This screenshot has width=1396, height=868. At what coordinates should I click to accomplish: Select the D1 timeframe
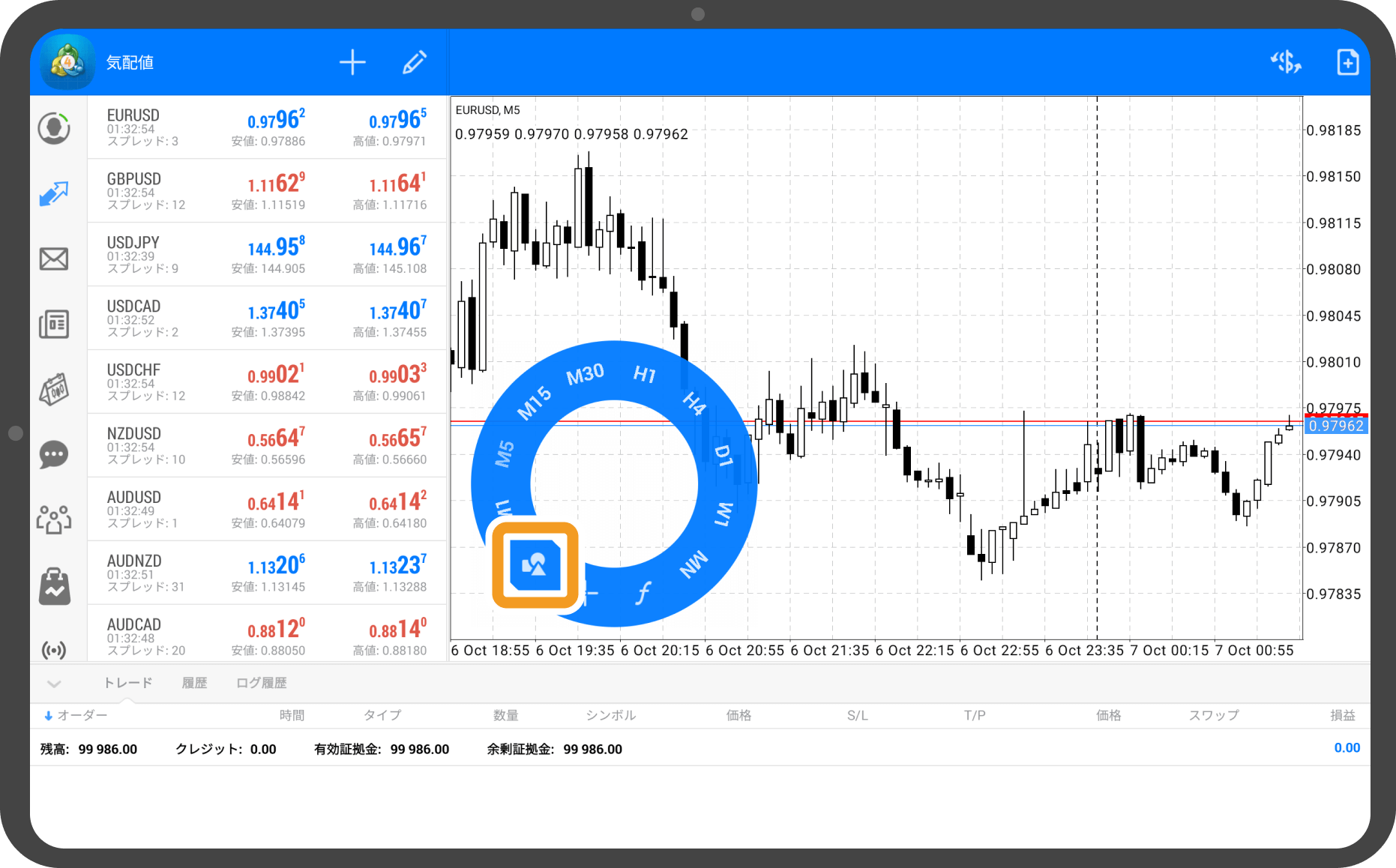(x=723, y=455)
